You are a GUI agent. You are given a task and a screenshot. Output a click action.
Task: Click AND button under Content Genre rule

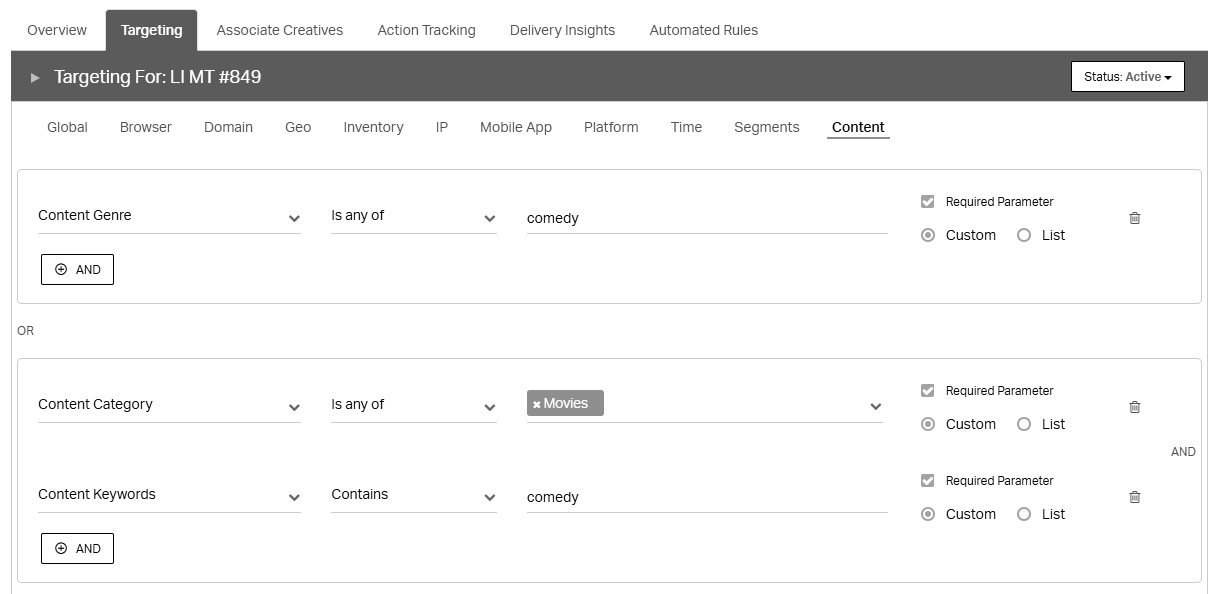(x=77, y=269)
